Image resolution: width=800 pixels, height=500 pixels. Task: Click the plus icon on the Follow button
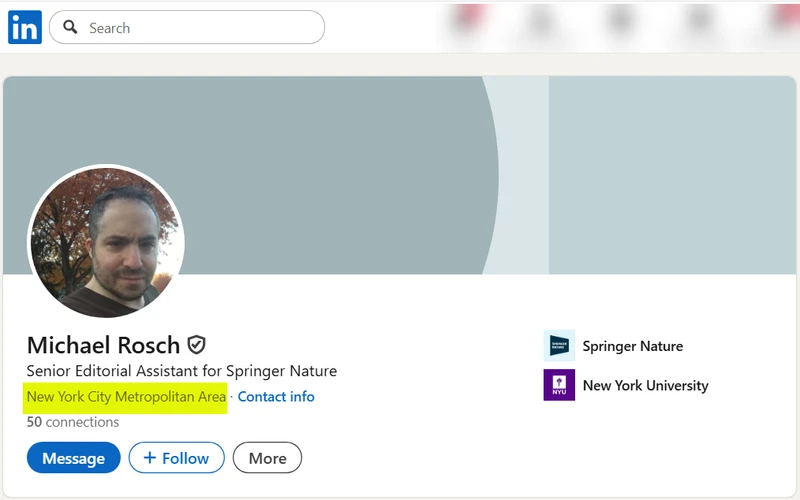[150, 458]
